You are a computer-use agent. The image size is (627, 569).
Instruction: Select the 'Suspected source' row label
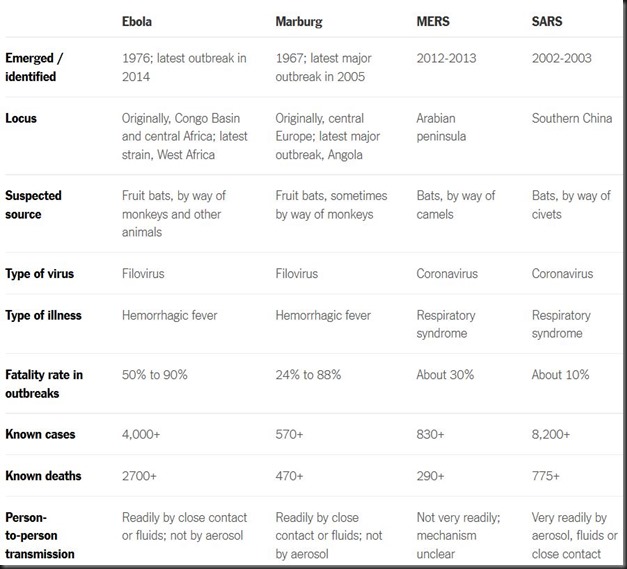coord(33,205)
